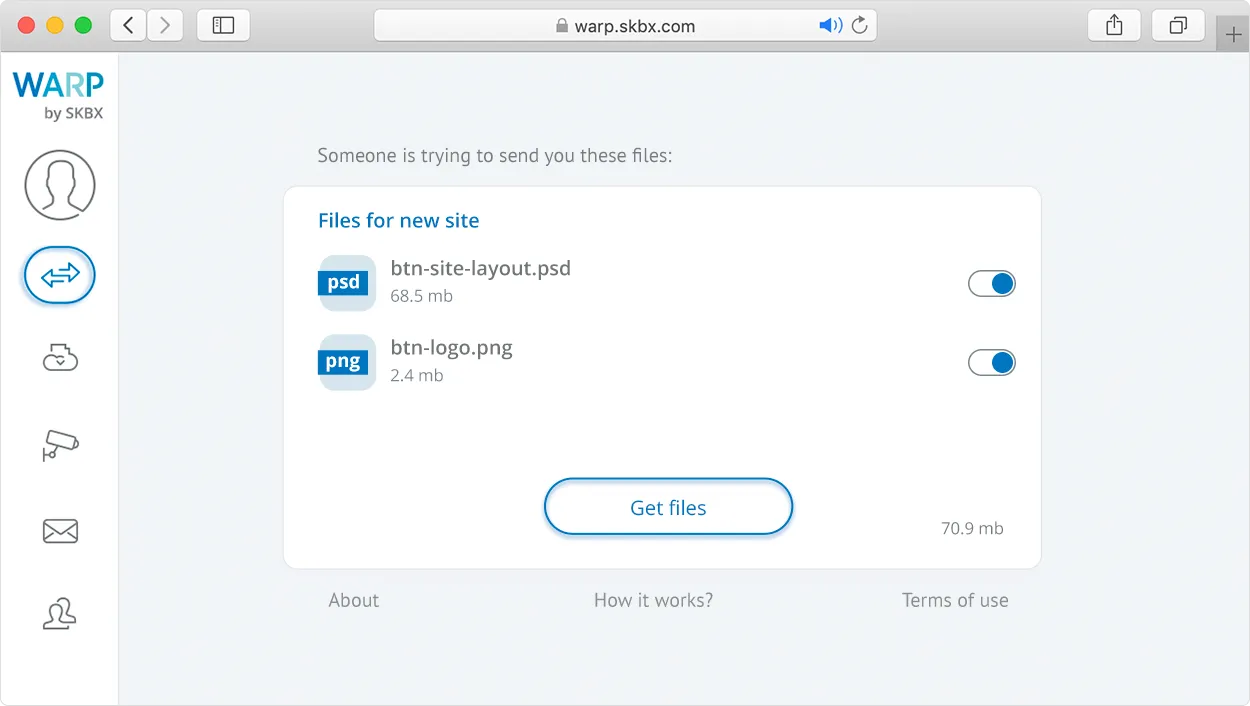Click the btn-logo.png file name
Image resolution: width=1250 pixels, height=706 pixels.
click(x=451, y=348)
